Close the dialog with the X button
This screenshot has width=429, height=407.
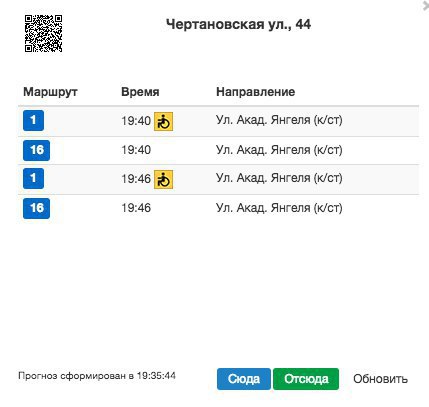(x=426, y=5)
